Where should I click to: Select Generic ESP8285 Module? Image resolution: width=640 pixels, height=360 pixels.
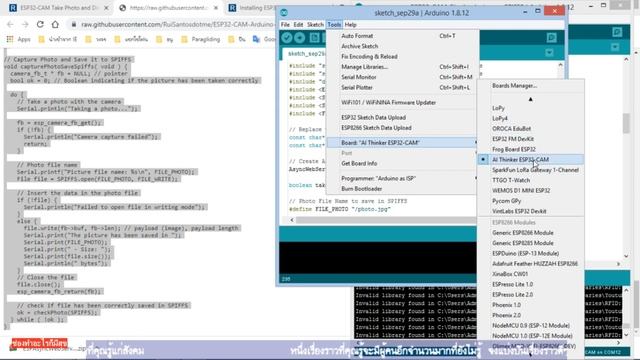click(x=531, y=243)
